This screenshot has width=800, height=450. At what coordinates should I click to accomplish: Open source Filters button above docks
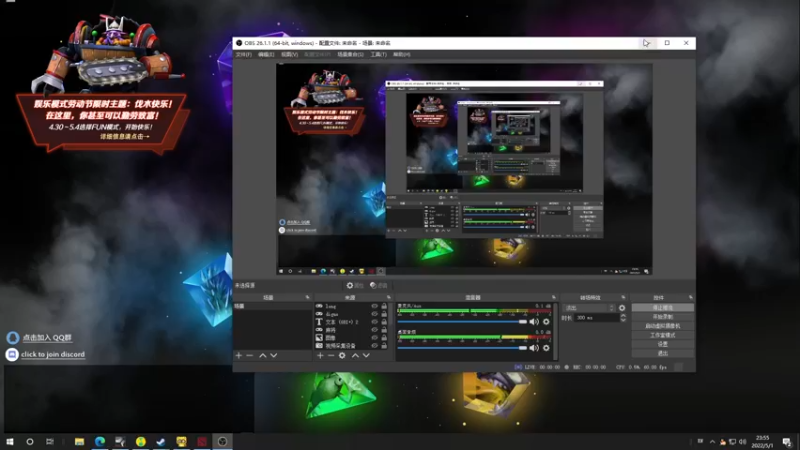pos(379,285)
